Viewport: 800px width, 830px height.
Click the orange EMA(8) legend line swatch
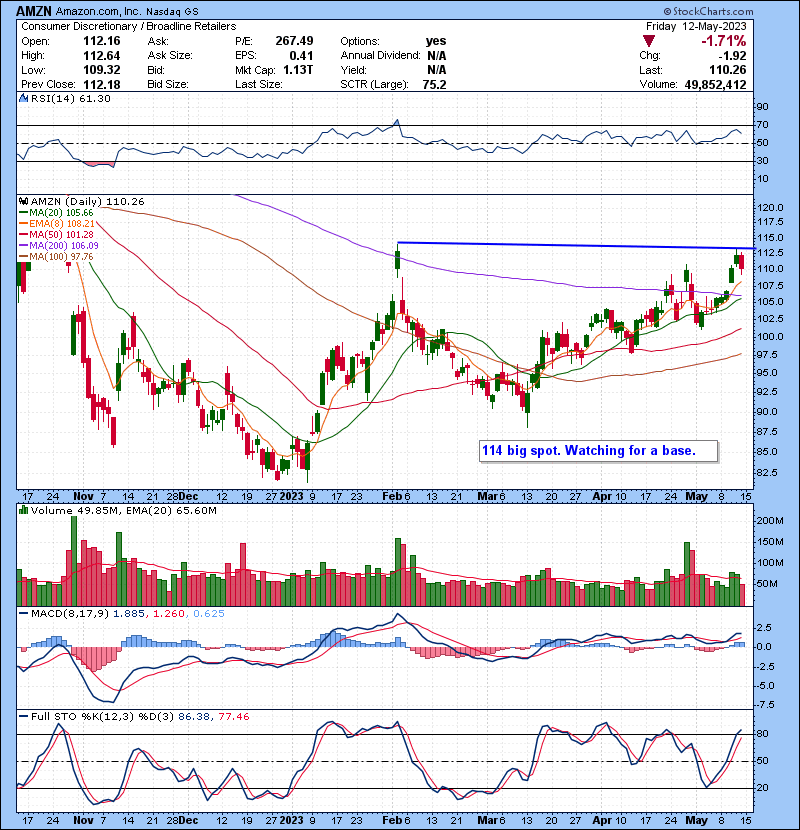24,224
